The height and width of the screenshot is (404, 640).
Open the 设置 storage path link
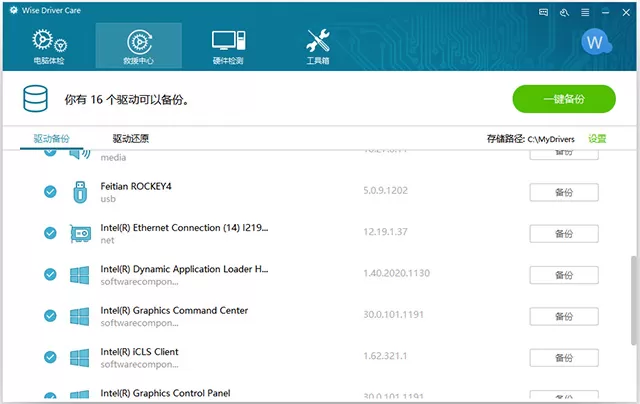point(597,139)
